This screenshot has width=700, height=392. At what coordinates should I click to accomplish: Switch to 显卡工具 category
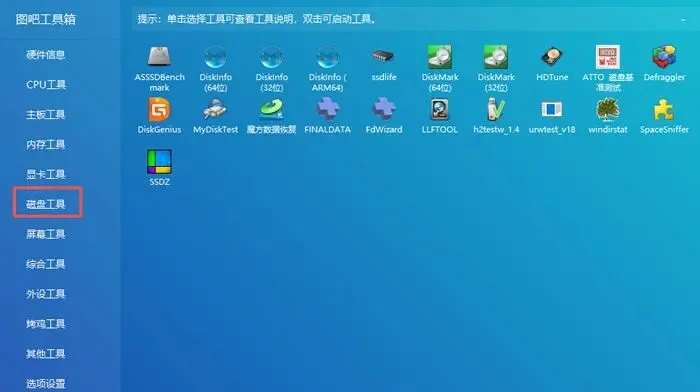click(x=46, y=175)
